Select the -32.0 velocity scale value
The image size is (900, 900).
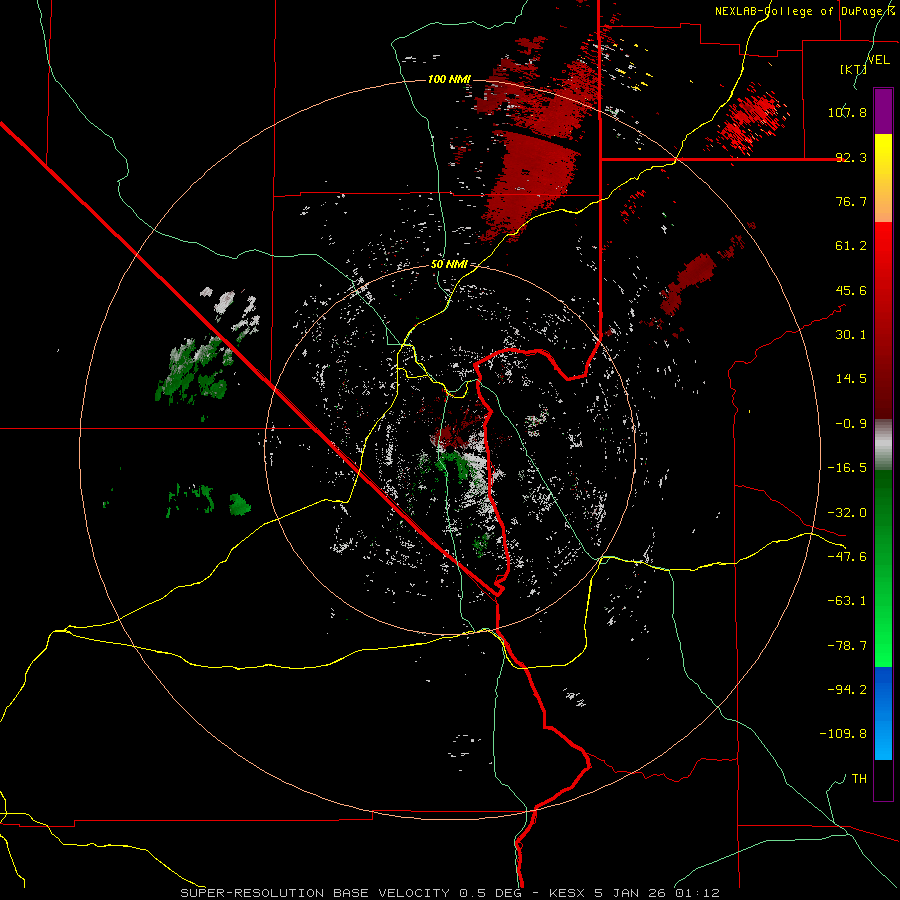click(x=847, y=513)
